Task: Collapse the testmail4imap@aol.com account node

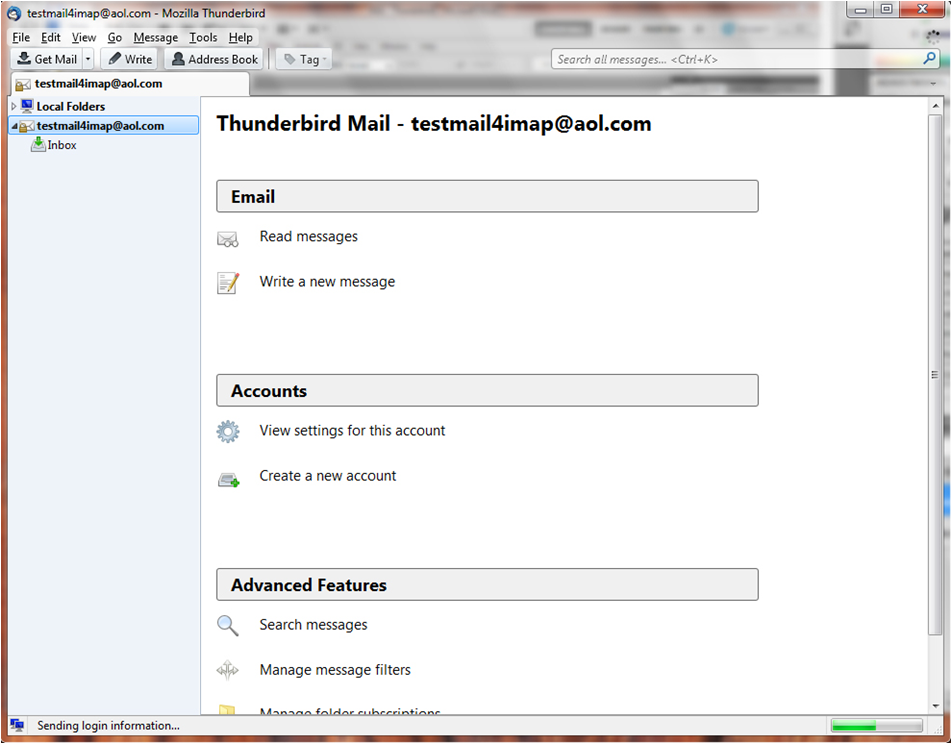Action: point(15,126)
